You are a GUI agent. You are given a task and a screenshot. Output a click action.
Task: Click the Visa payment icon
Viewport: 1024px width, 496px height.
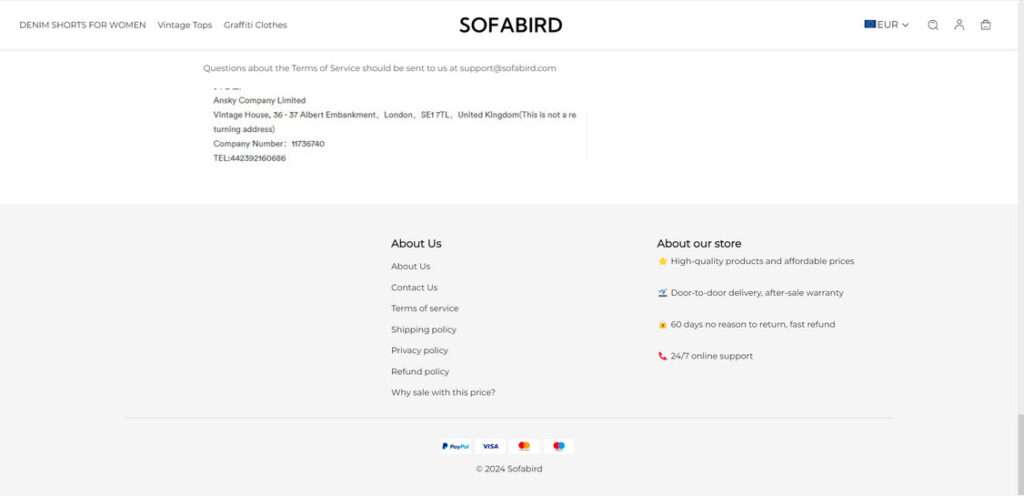(x=490, y=446)
